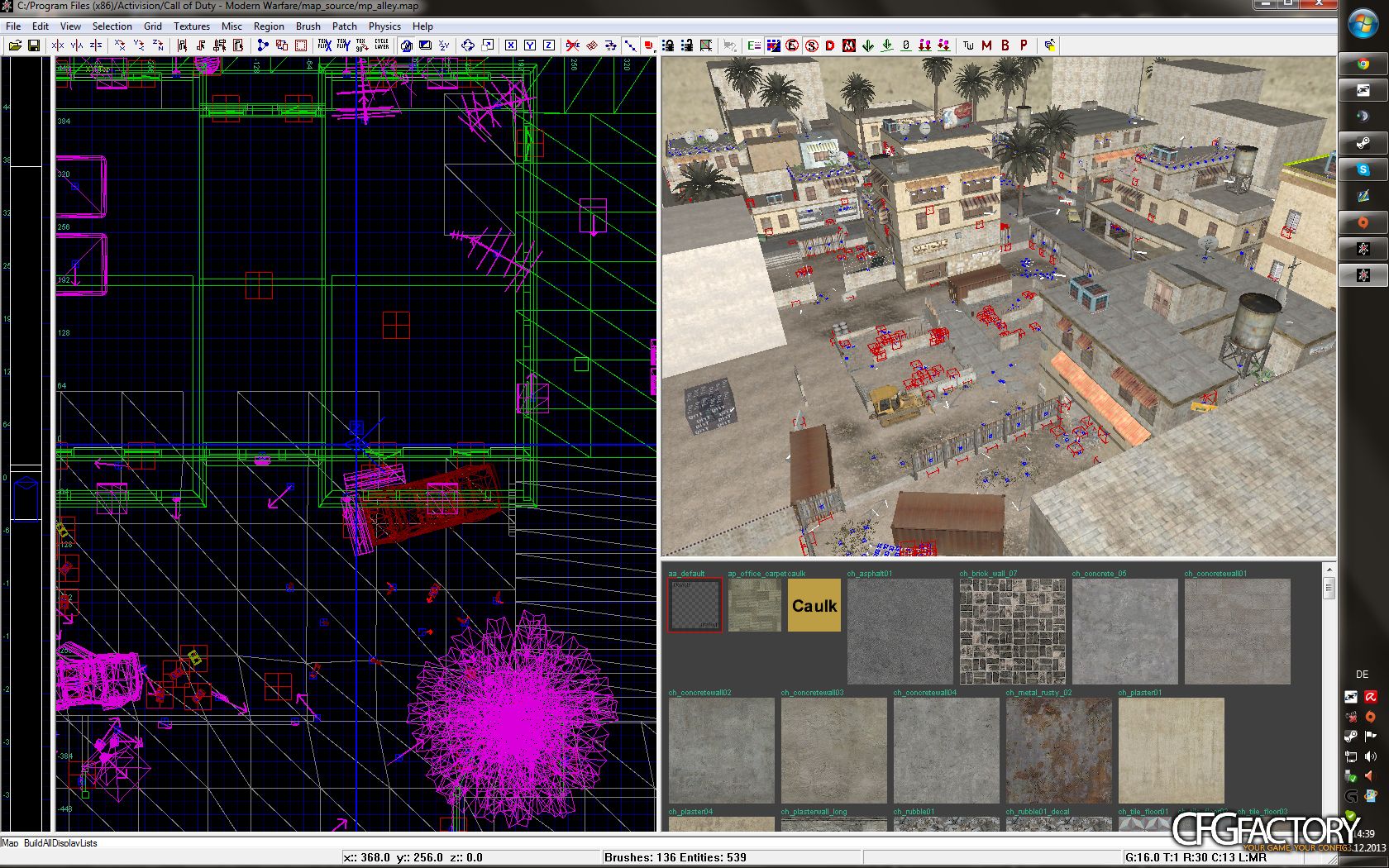The width and height of the screenshot is (1389, 868).
Task: Flip selection along the Y axis
Action: [x=77, y=45]
